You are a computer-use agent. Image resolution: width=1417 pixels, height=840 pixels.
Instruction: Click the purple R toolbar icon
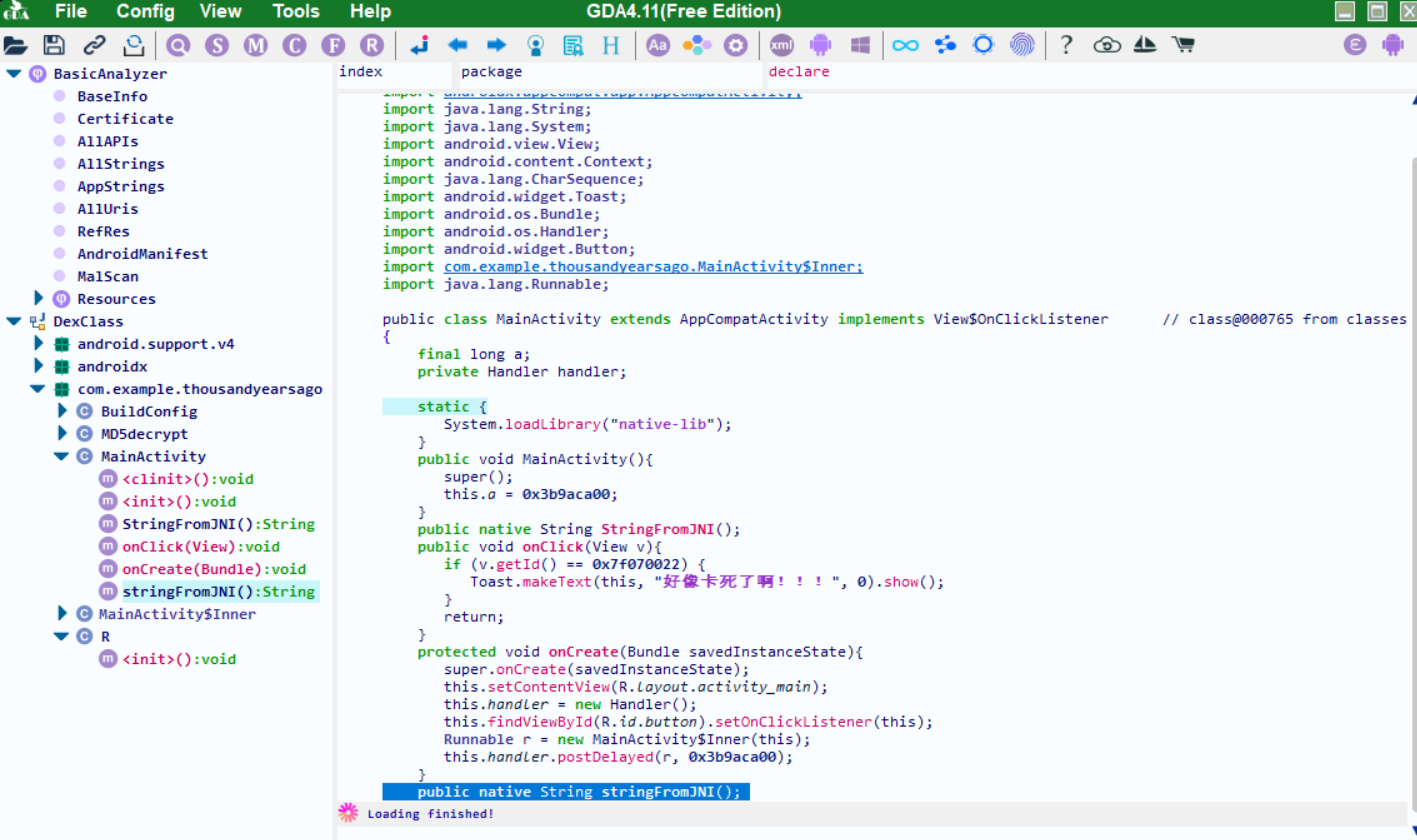point(372,45)
